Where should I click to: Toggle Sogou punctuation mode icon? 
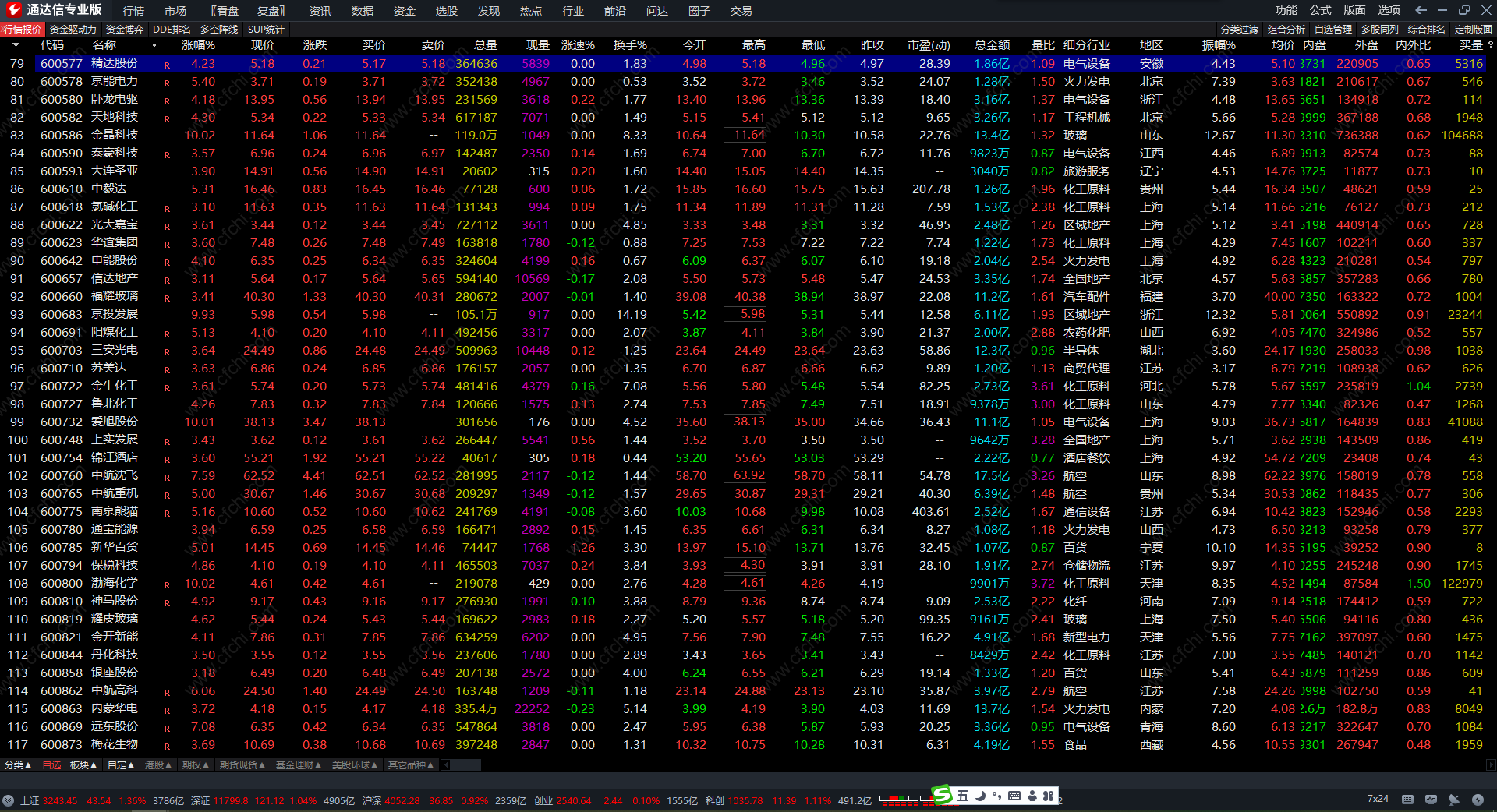pos(997,796)
